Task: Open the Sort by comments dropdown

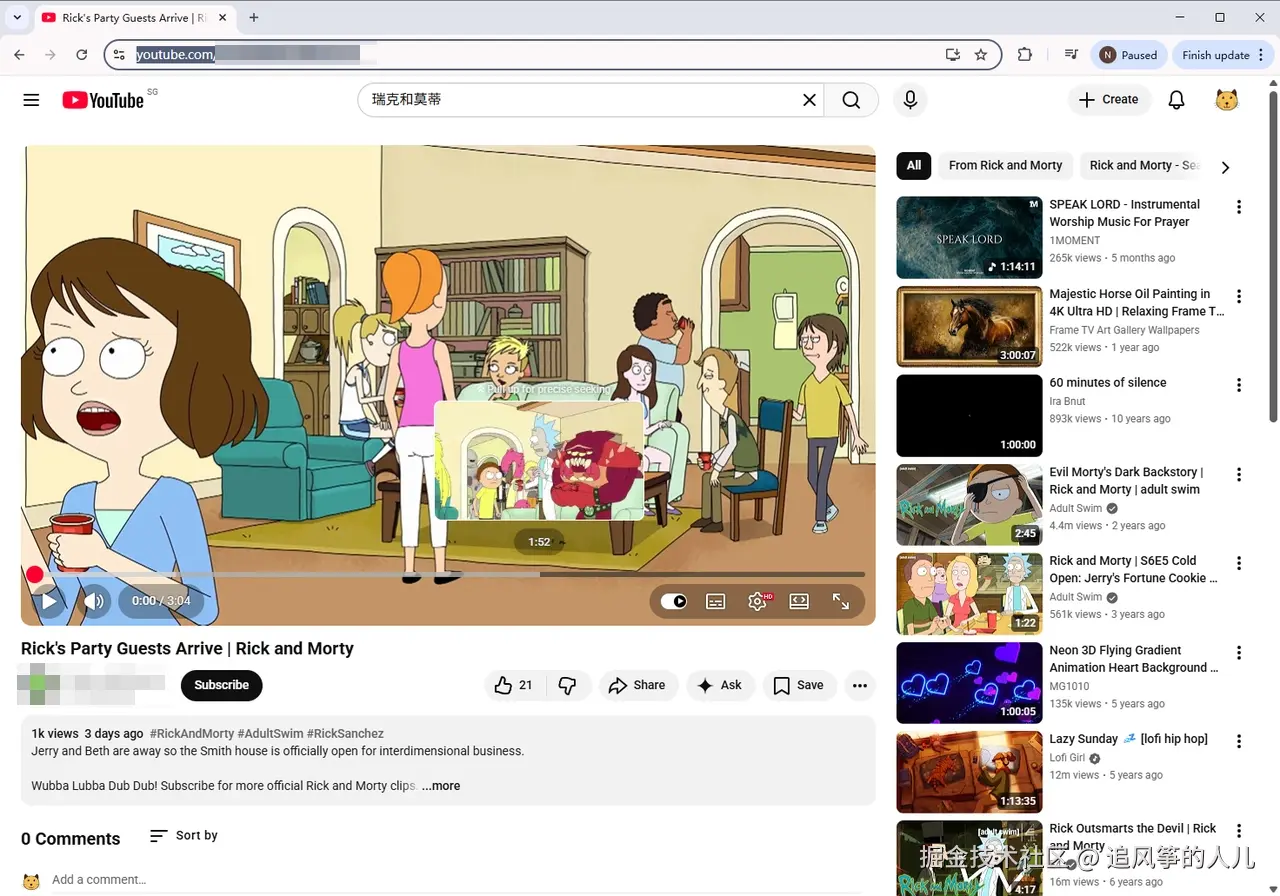Action: (183, 836)
